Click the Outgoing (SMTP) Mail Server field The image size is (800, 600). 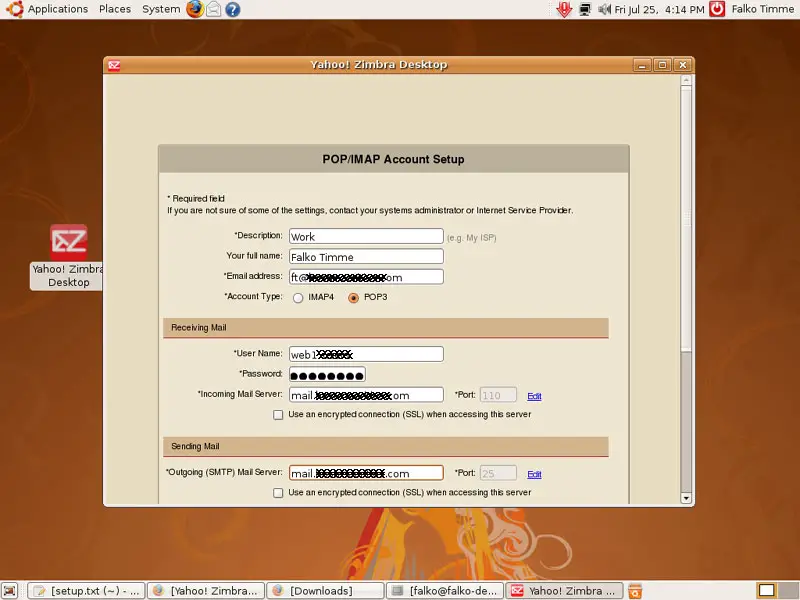click(x=366, y=473)
